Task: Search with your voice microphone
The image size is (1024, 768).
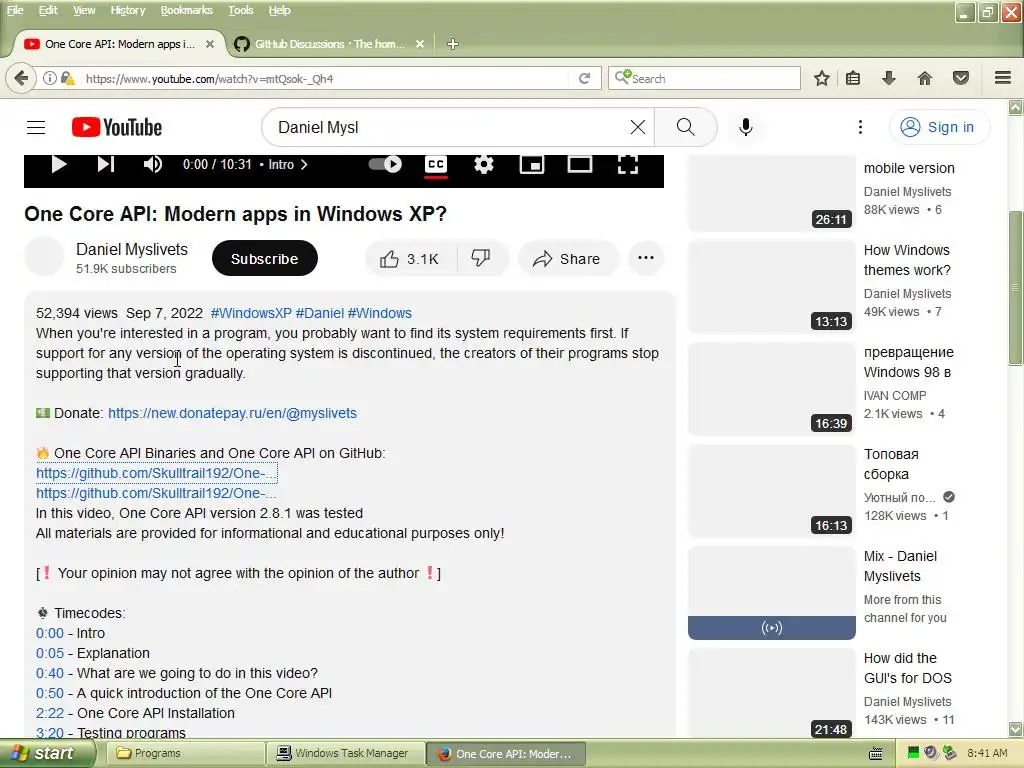Action: (746, 127)
